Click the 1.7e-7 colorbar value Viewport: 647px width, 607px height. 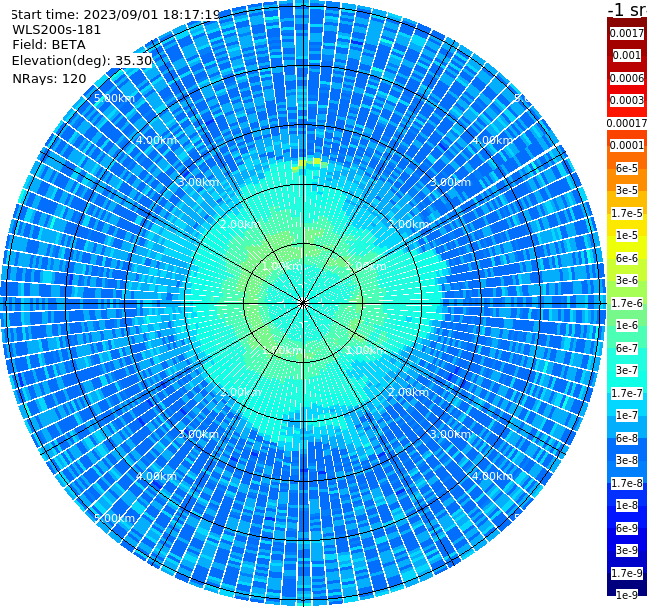coord(627,393)
